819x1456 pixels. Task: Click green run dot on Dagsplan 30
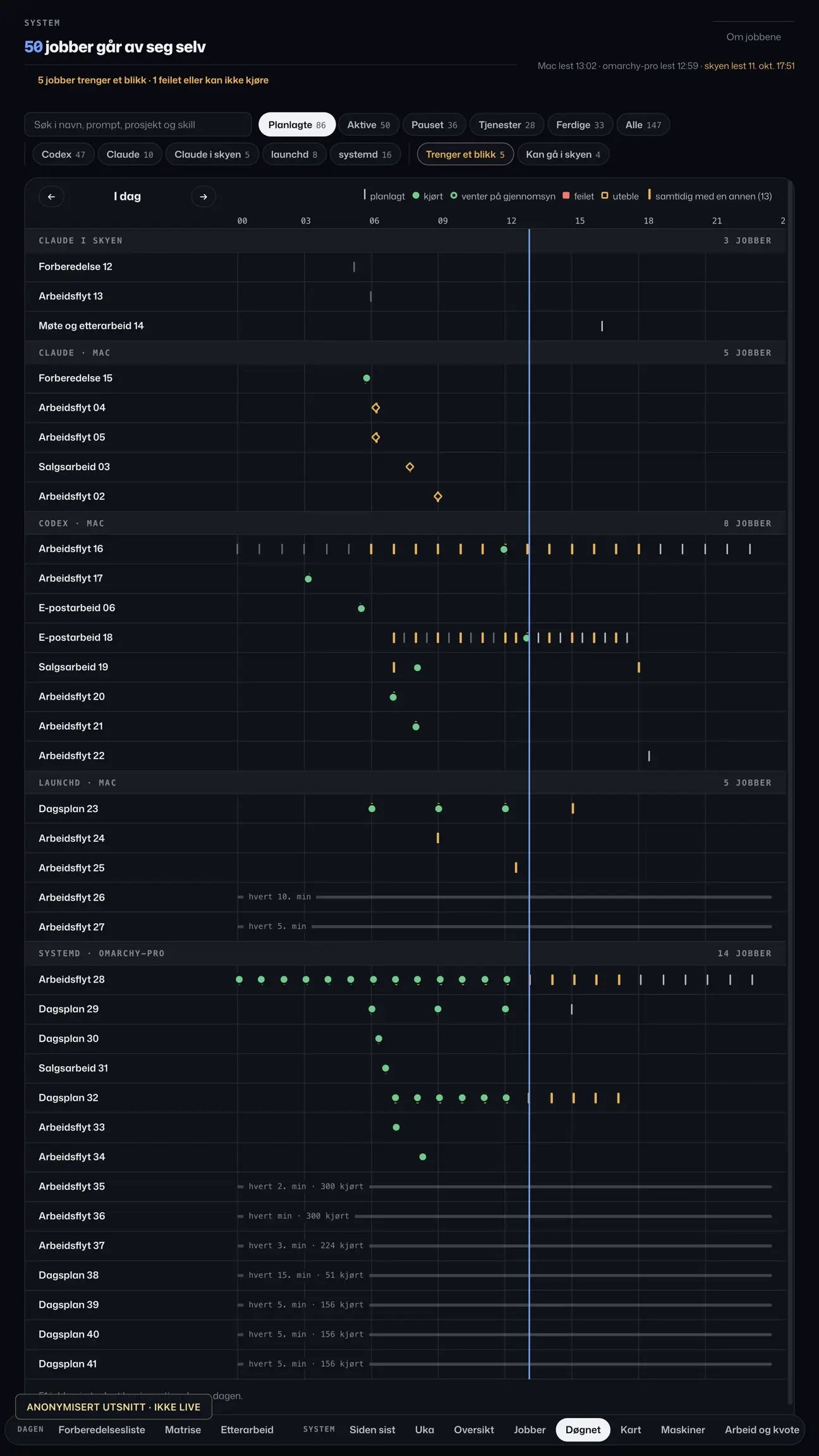[x=379, y=1039]
